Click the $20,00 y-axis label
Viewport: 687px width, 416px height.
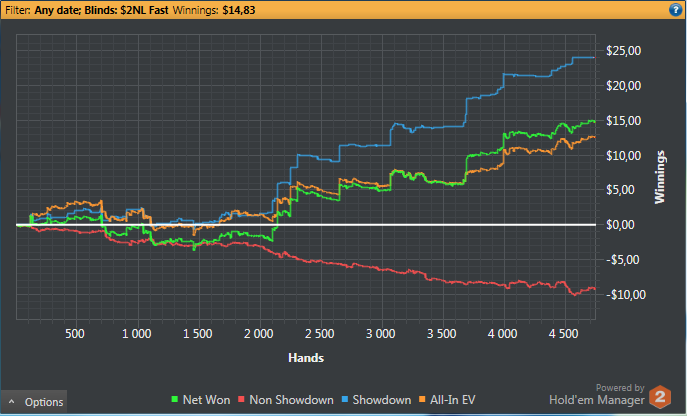(x=623, y=86)
